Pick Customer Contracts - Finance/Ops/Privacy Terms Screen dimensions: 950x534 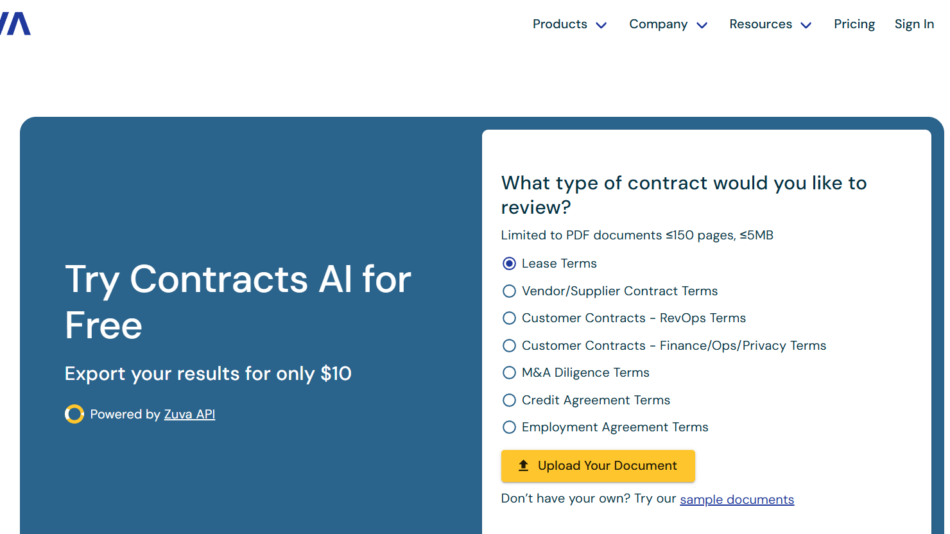[509, 346]
